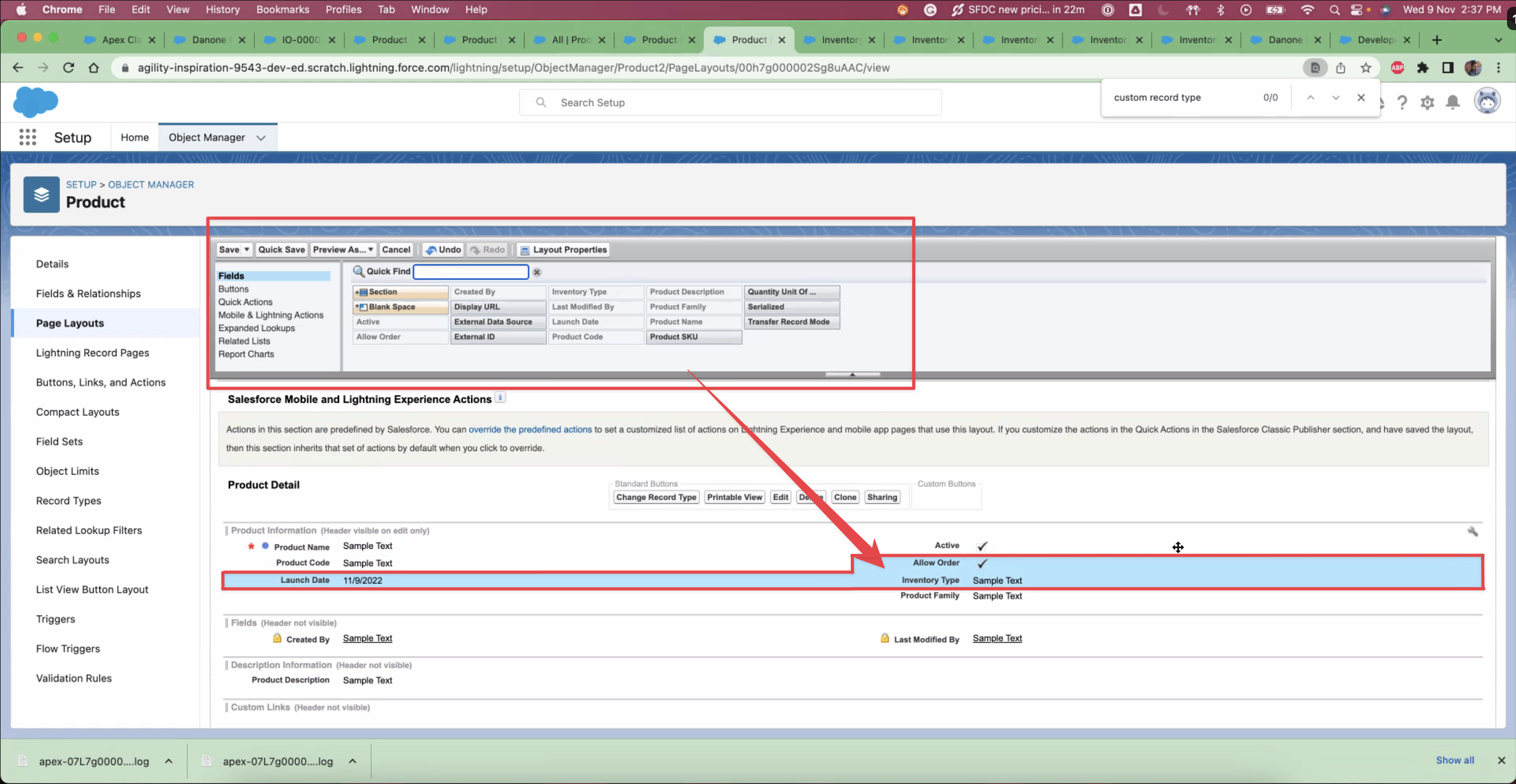Bookmark page with the star icon
Image resolution: width=1516 pixels, height=784 pixels.
click(1366, 68)
